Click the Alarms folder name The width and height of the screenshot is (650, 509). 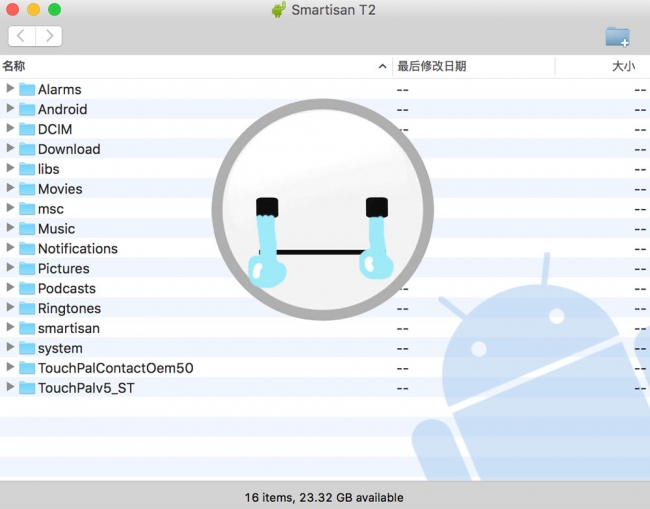click(x=60, y=90)
